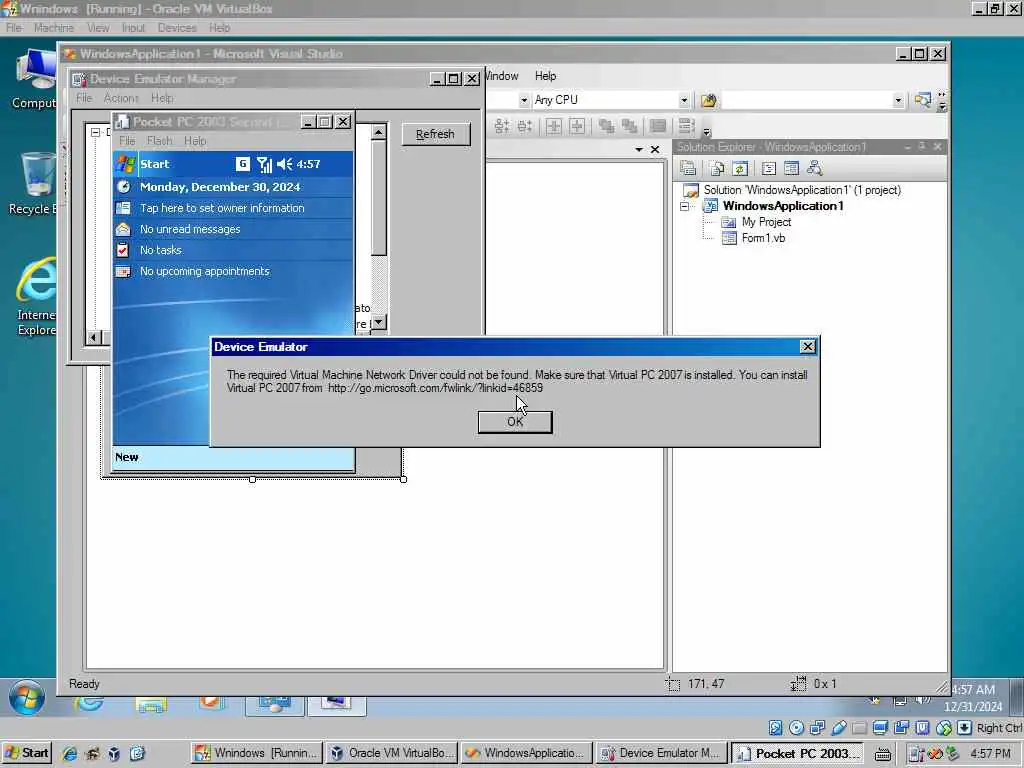Screen dimensions: 1024x768
Task: Open the emulator Help menu
Action: (x=195, y=141)
